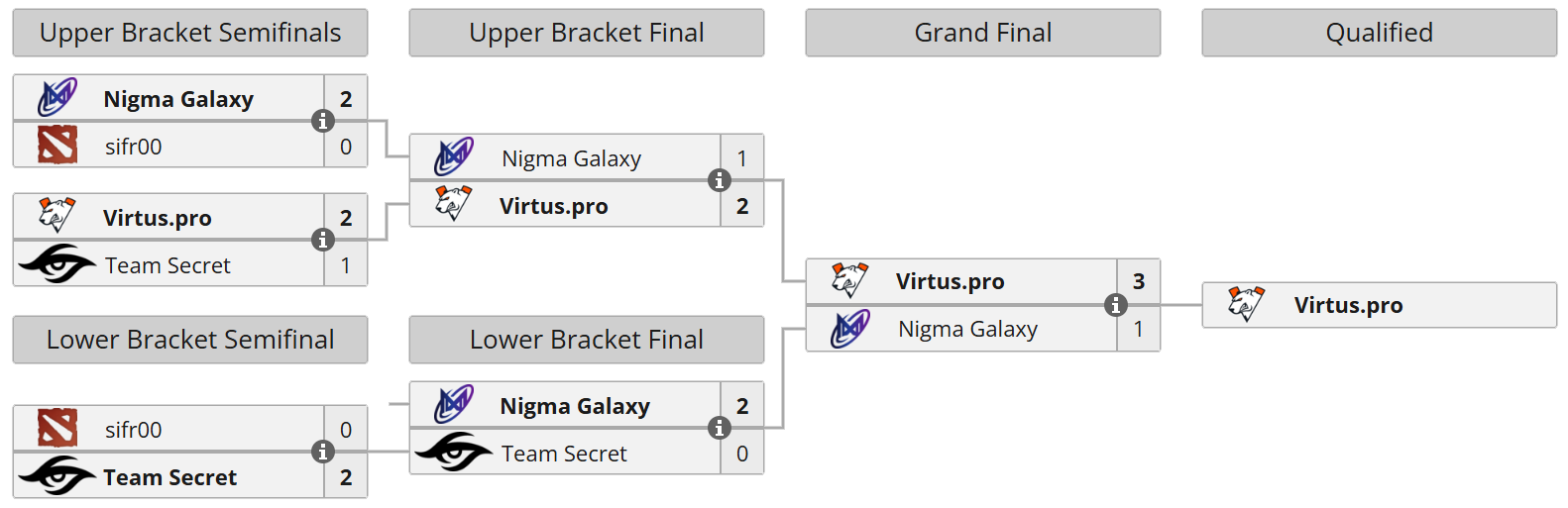Image resolution: width=1568 pixels, height=508 pixels.
Task: Click Virtus.pro logo in Qualified slot
Action: coord(1246,304)
